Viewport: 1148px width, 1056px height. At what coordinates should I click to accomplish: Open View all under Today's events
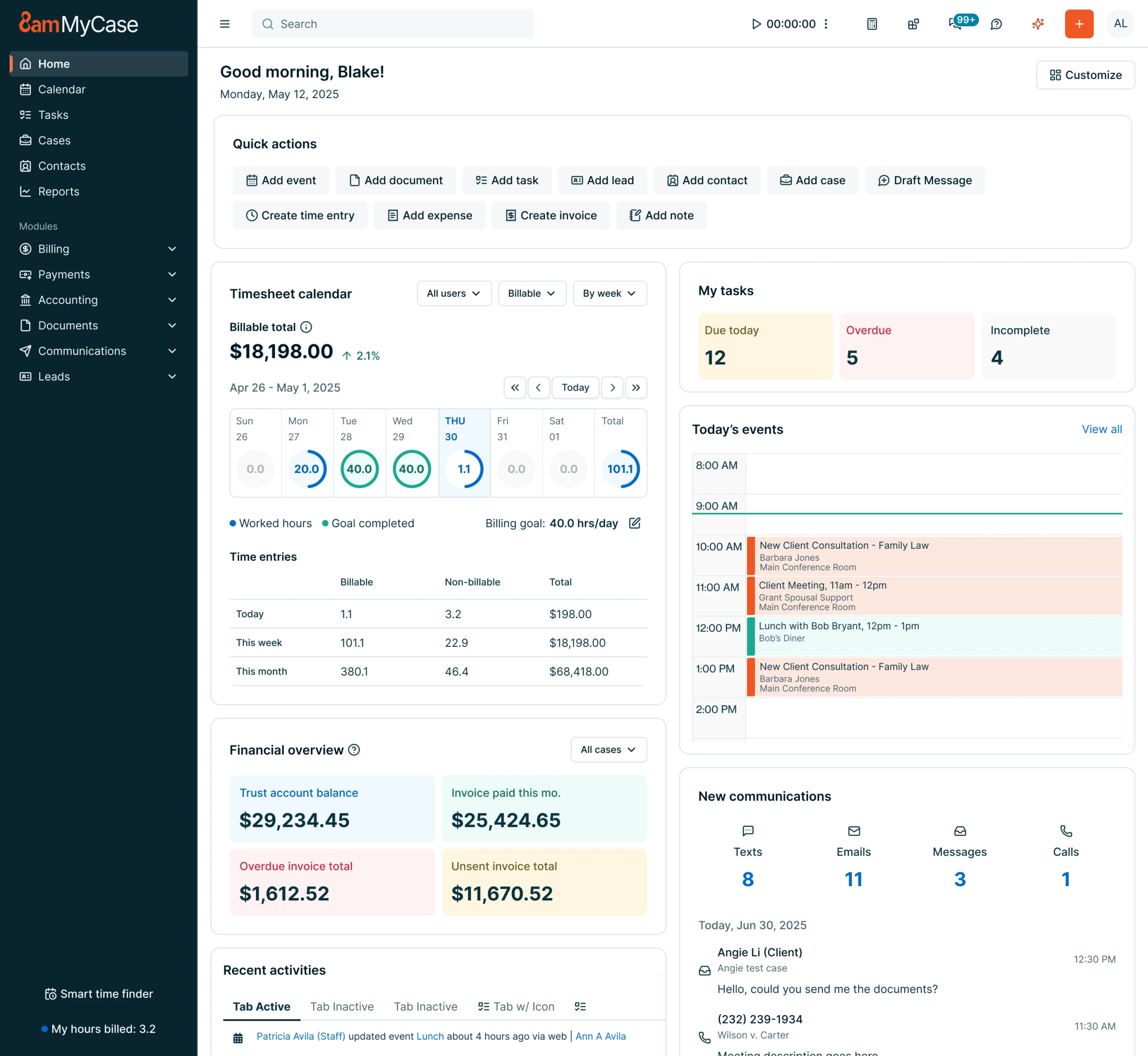click(x=1101, y=429)
